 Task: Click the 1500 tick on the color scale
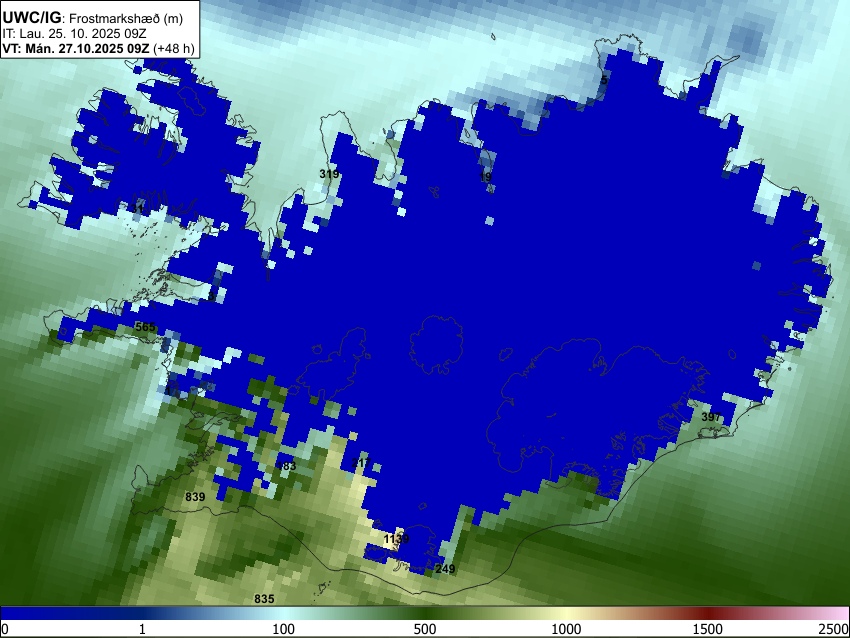click(708, 629)
